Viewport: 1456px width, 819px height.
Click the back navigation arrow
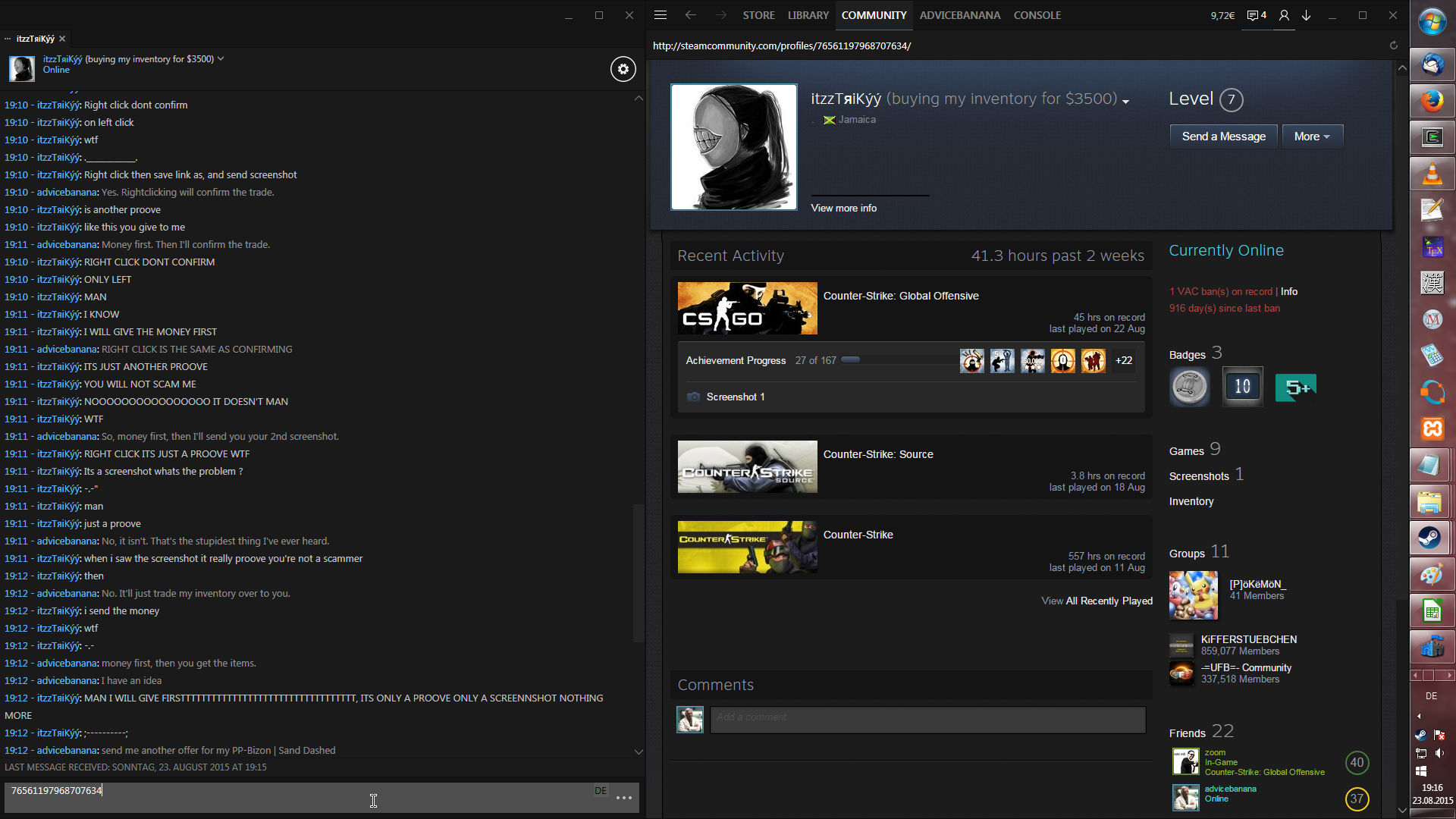[x=690, y=15]
